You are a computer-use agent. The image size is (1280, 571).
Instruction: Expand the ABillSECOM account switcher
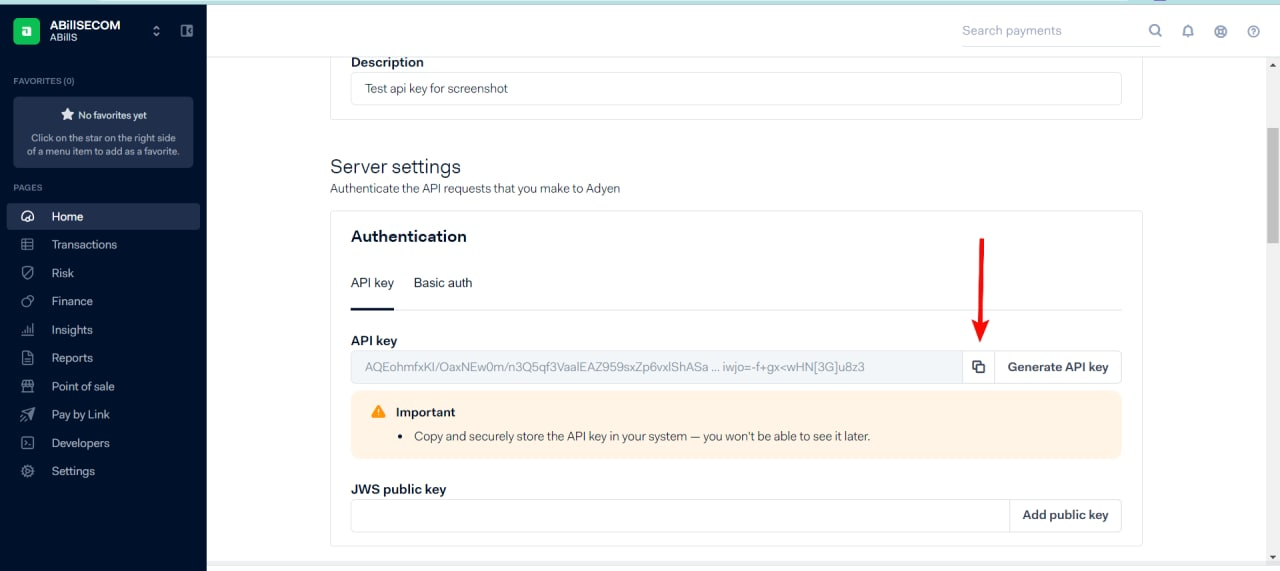point(156,31)
